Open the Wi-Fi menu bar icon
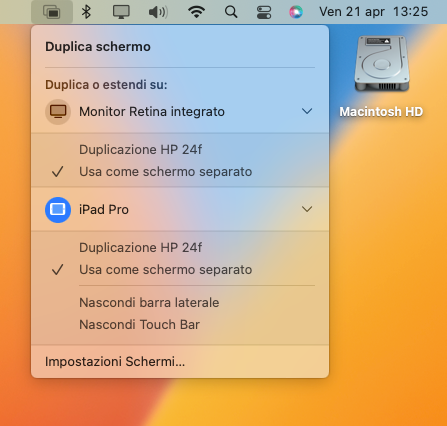Image resolution: width=447 pixels, height=426 pixels. tap(196, 12)
